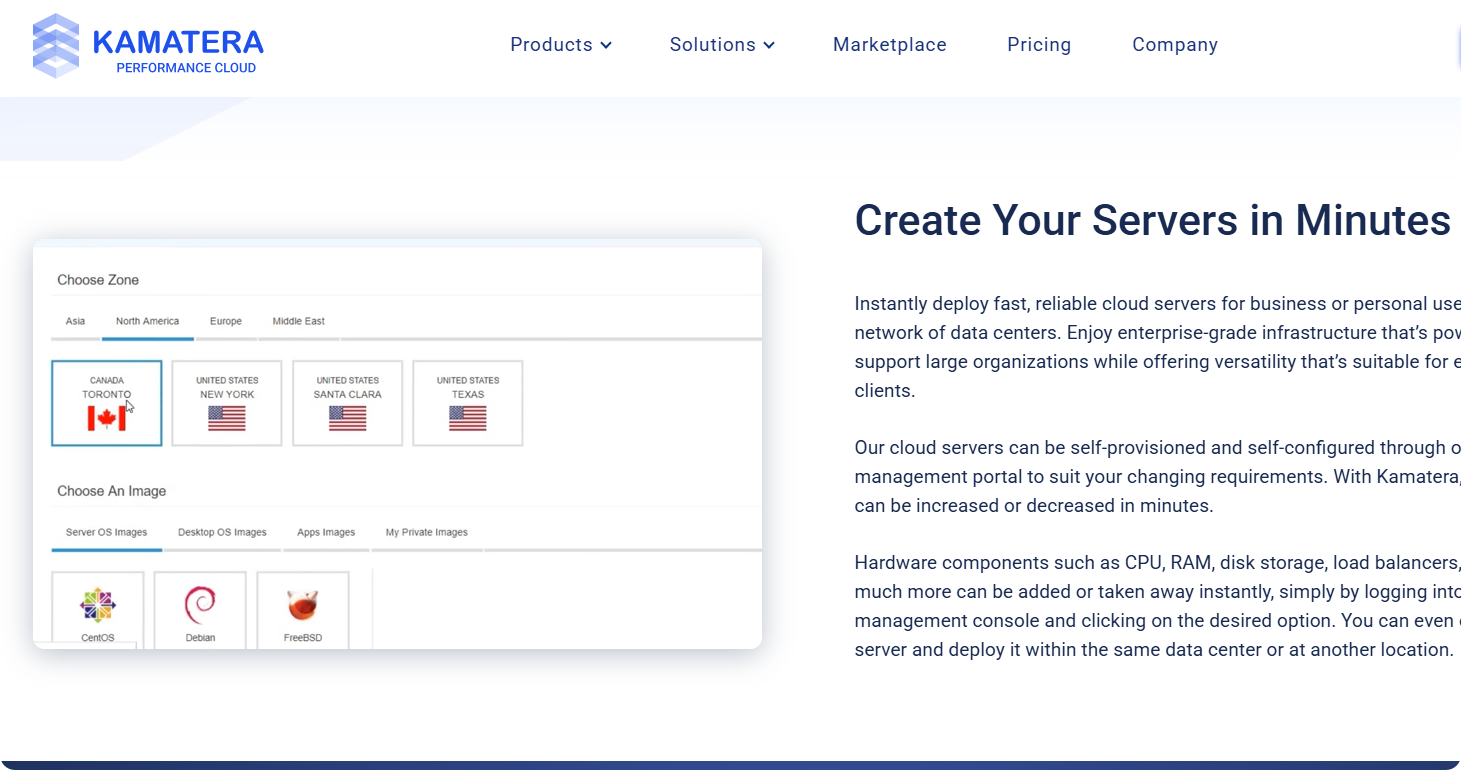The width and height of the screenshot is (1461, 770).
Task: Open the My Private Images tab
Action: click(x=427, y=532)
